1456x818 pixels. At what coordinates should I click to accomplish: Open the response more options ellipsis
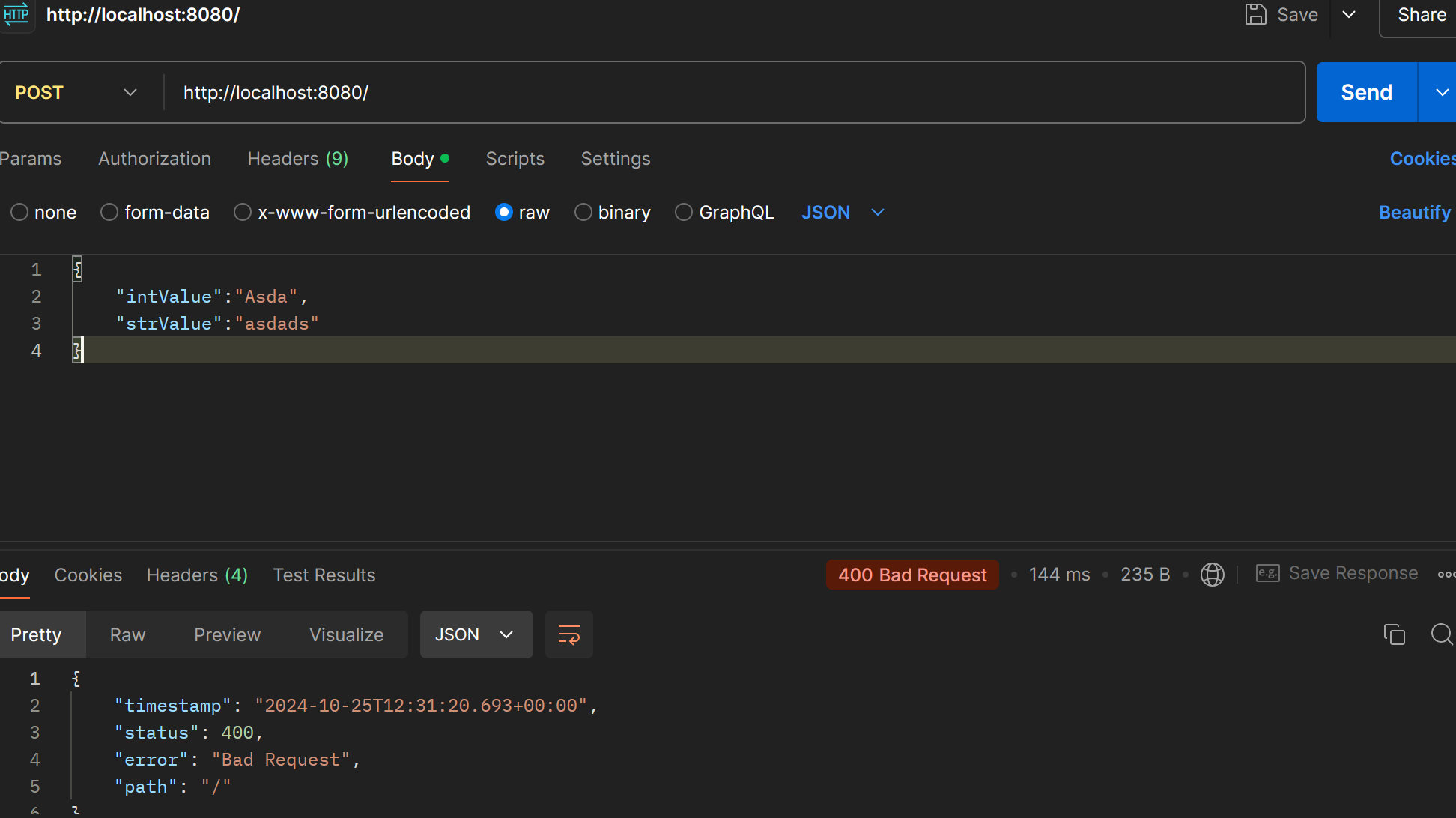point(1446,575)
